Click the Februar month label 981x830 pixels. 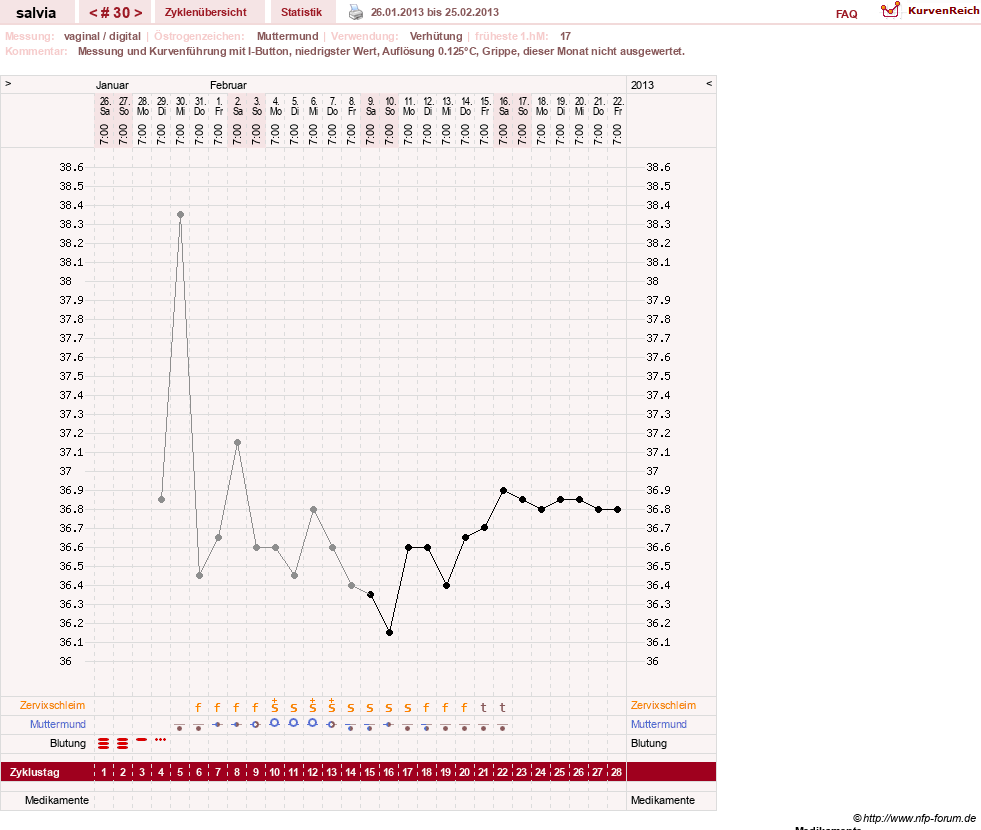[228, 85]
